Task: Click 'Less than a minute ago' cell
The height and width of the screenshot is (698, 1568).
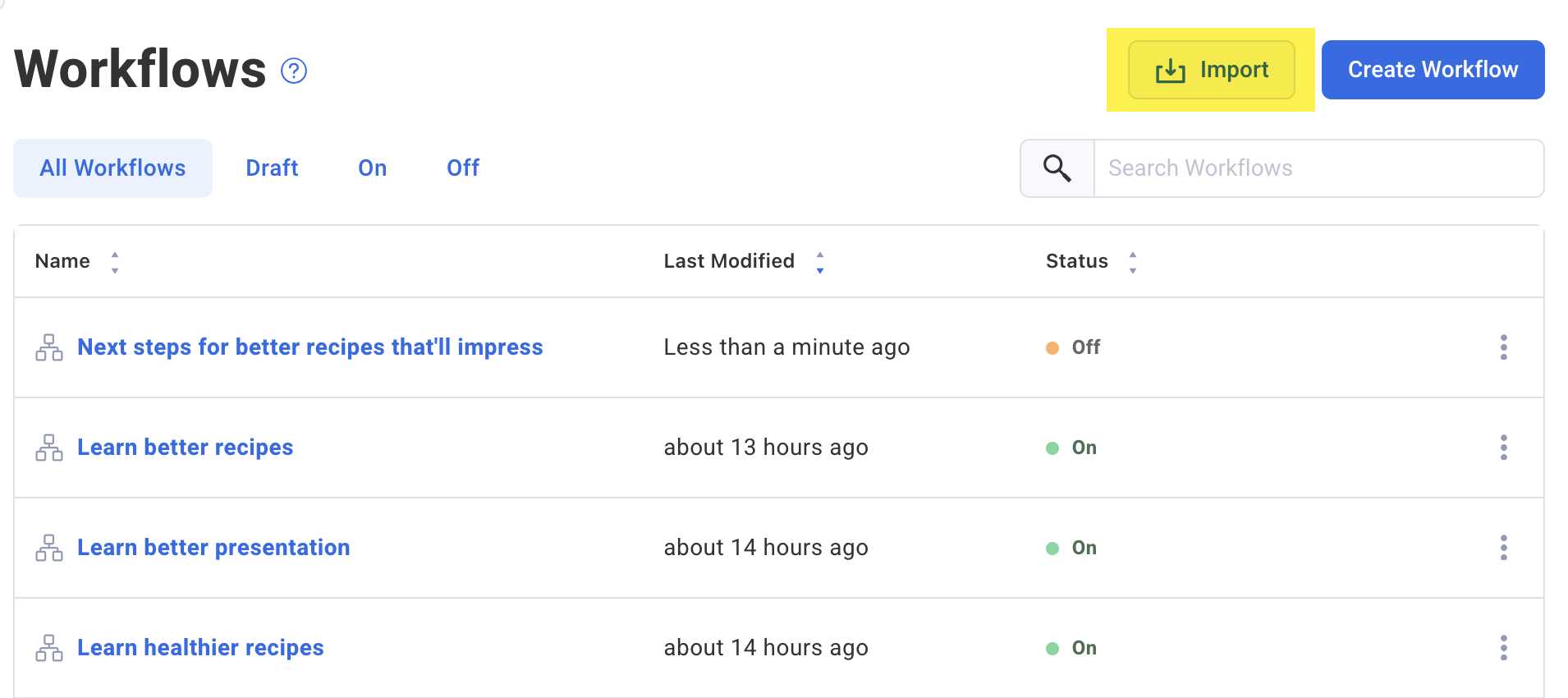Action: tap(786, 347)
